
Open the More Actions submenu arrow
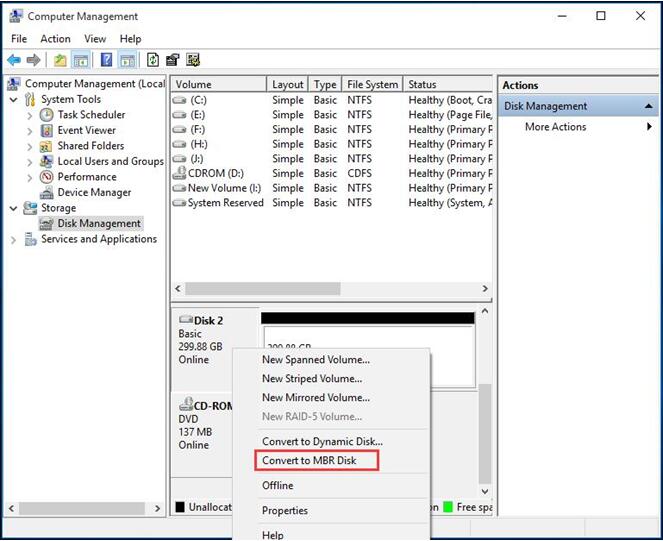pyautogui.click(x=649, y=126)
